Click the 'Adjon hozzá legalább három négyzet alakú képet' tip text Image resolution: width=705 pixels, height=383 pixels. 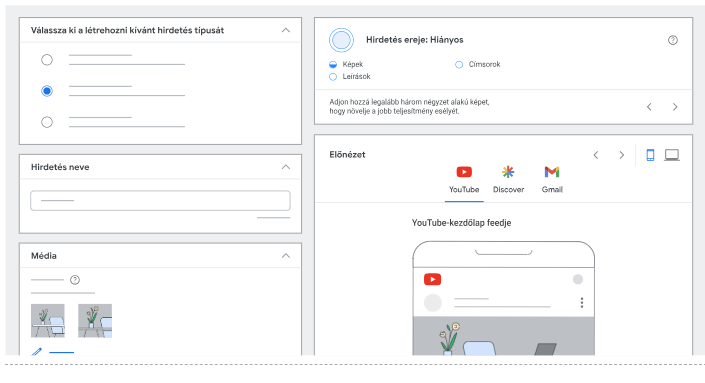tap(409, 102)
